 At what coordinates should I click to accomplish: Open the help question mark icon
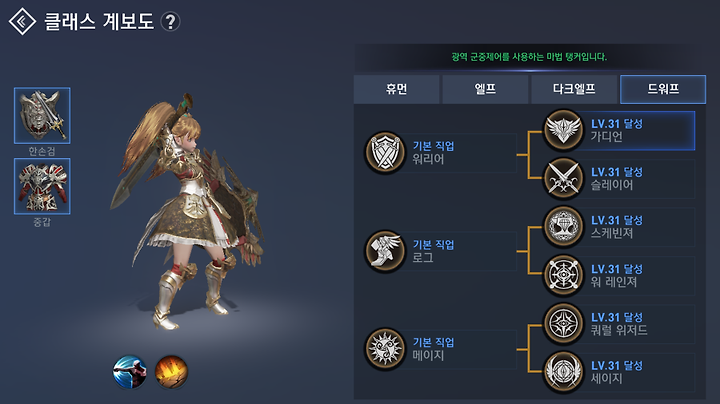(170, 22)
